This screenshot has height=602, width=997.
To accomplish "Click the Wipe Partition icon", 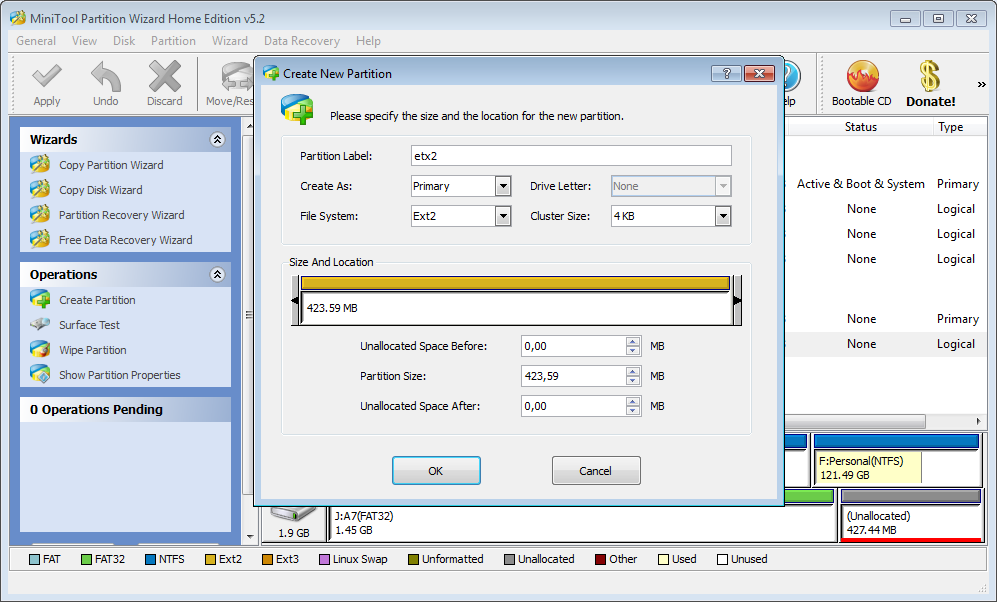I will [x=40, y=350].
